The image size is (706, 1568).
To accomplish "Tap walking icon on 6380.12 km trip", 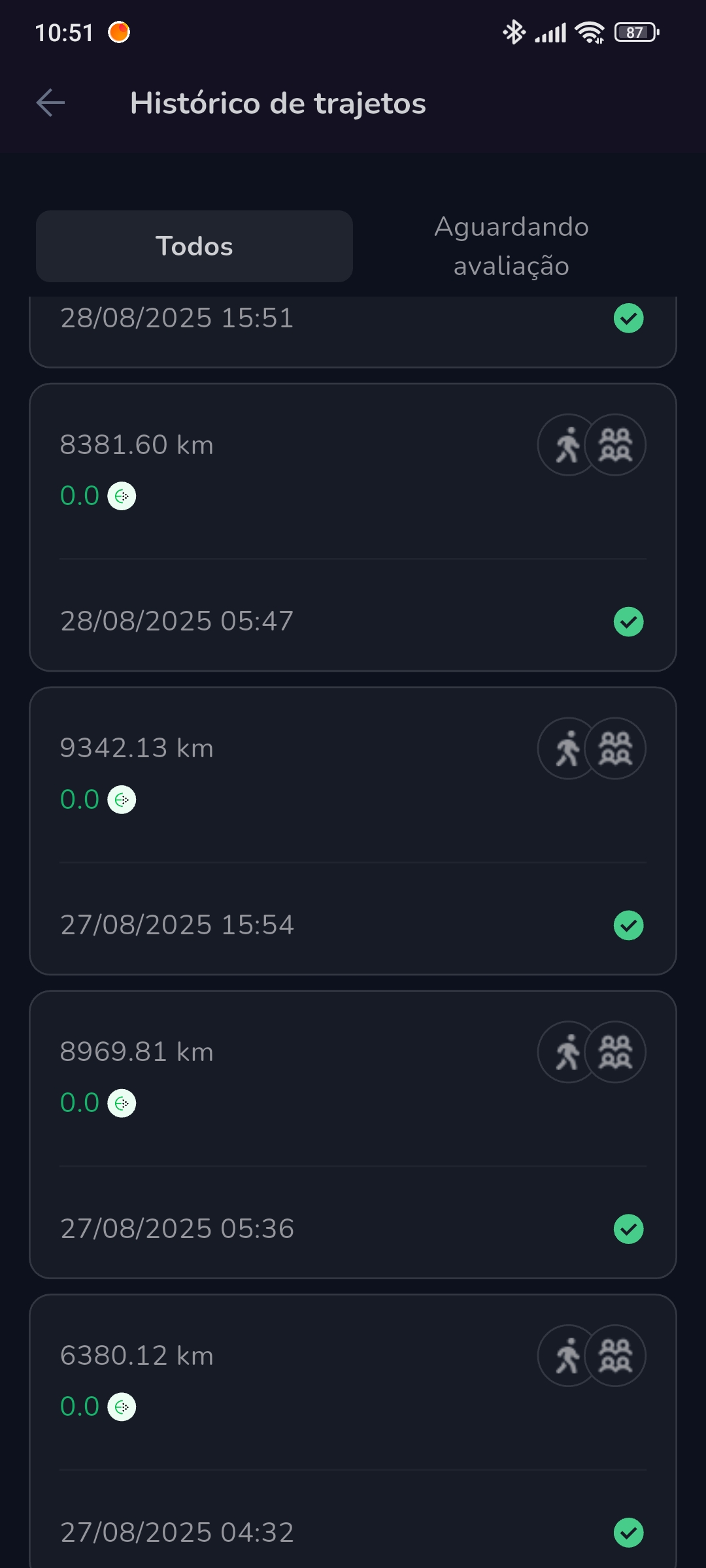I will point(567,1356).
